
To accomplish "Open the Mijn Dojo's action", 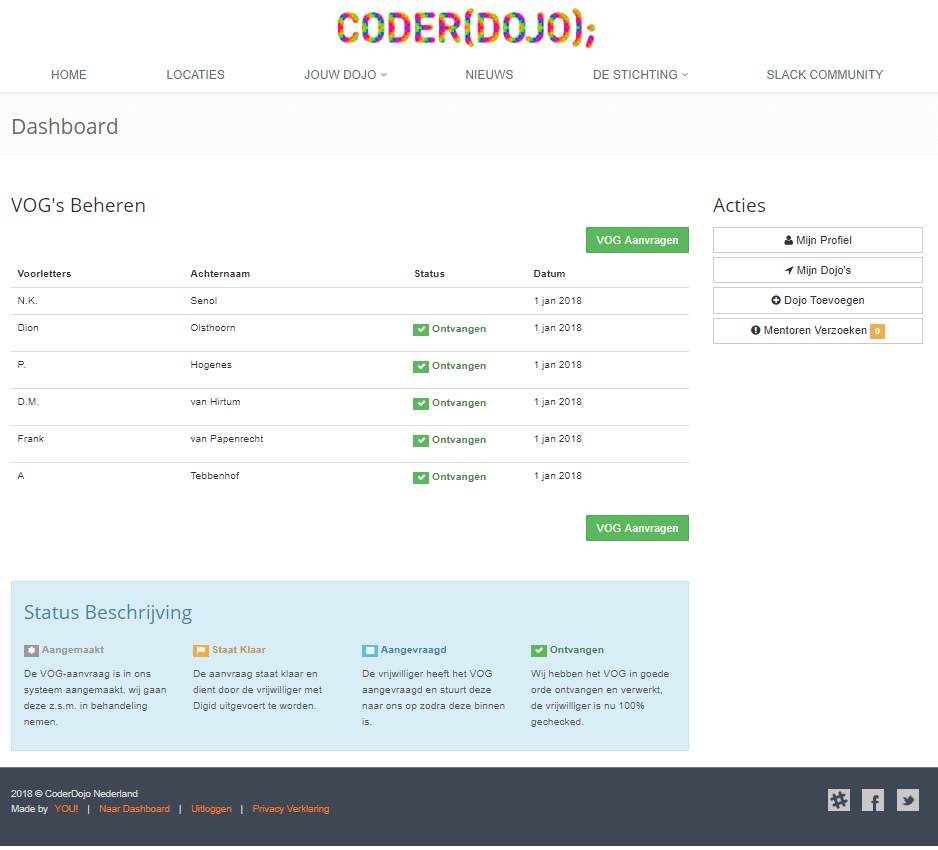I will click(817, 270).
